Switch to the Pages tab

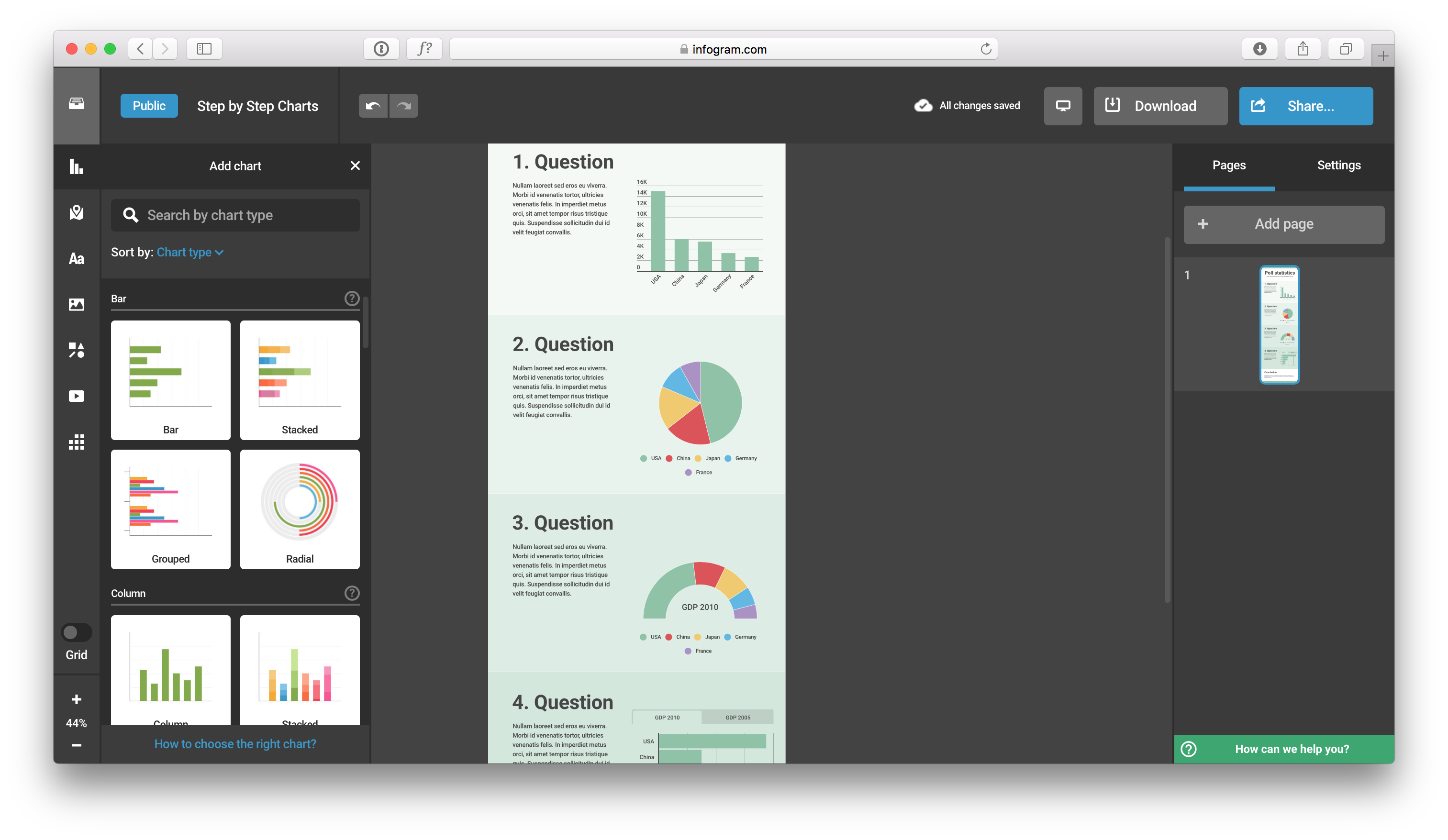(1228, 166)
